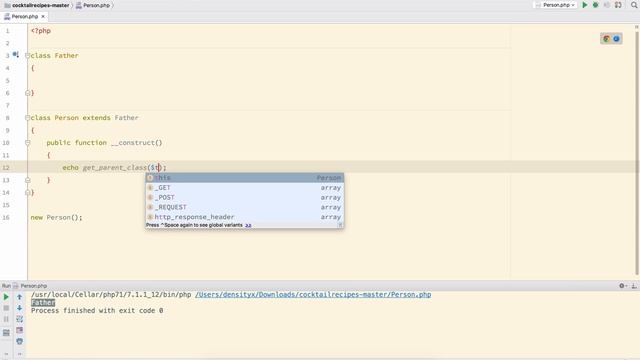The width and height of the screenshot is (640, 360).
Task: Select 'http_response_header' completion suggestion
Action: [244, 217]
